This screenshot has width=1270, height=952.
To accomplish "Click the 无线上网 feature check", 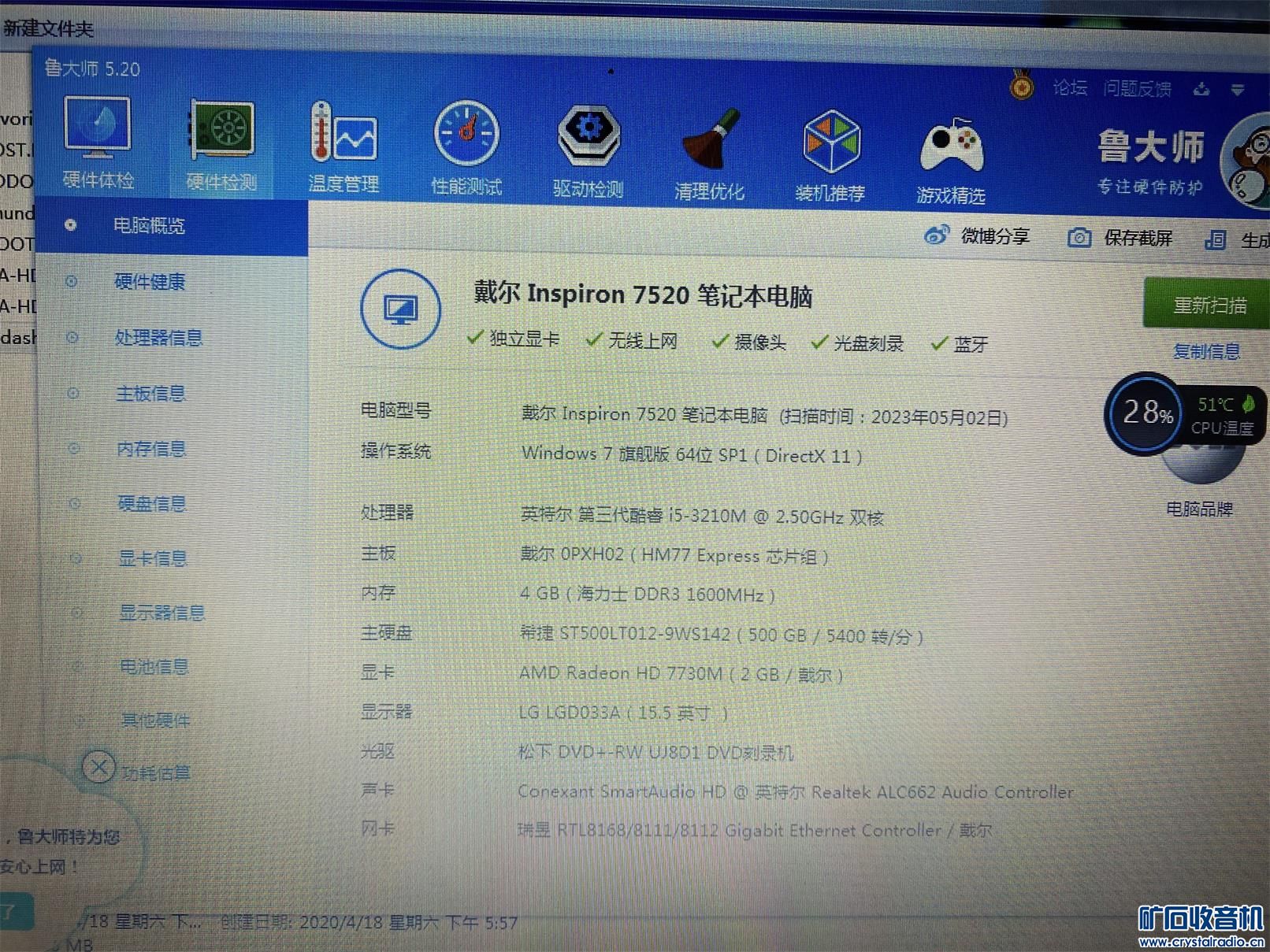I will click(632, 340).
